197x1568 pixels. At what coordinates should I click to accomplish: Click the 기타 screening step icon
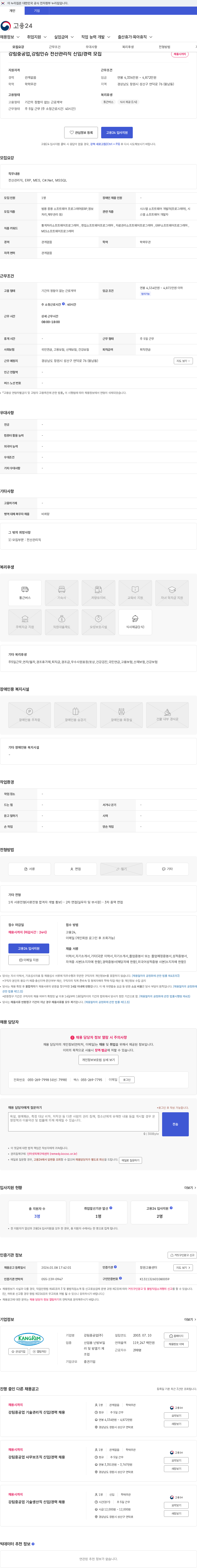[167, 869]
